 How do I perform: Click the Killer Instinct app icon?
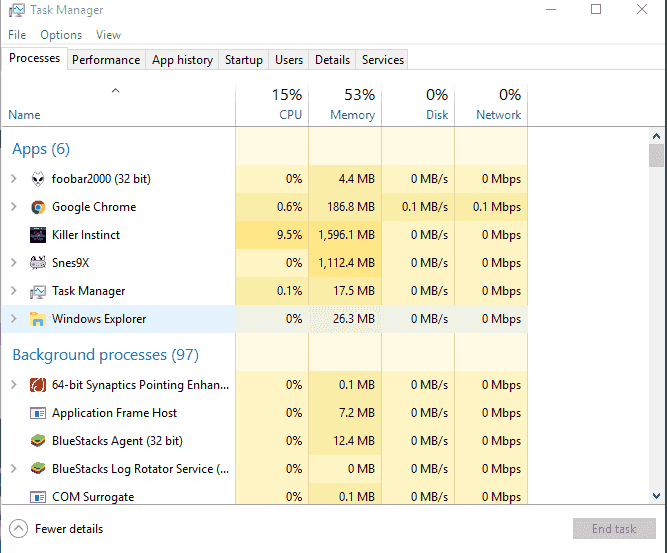tap(38, 235)
